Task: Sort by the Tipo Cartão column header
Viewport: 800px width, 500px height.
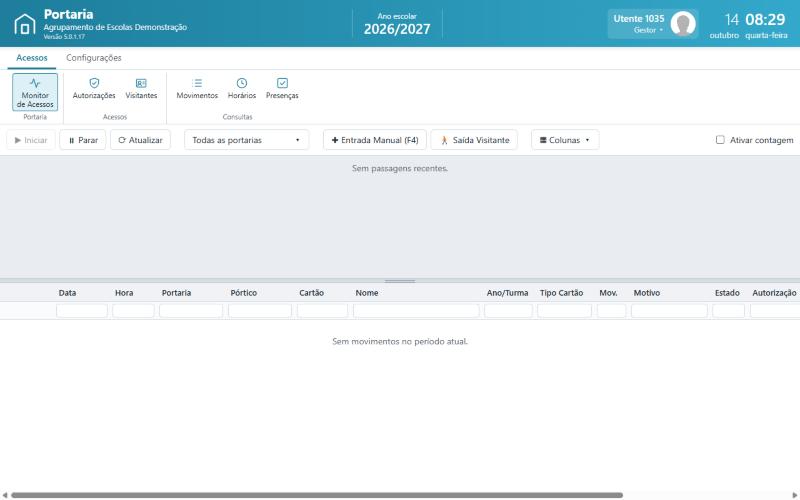Action: [x=561, y=293]
